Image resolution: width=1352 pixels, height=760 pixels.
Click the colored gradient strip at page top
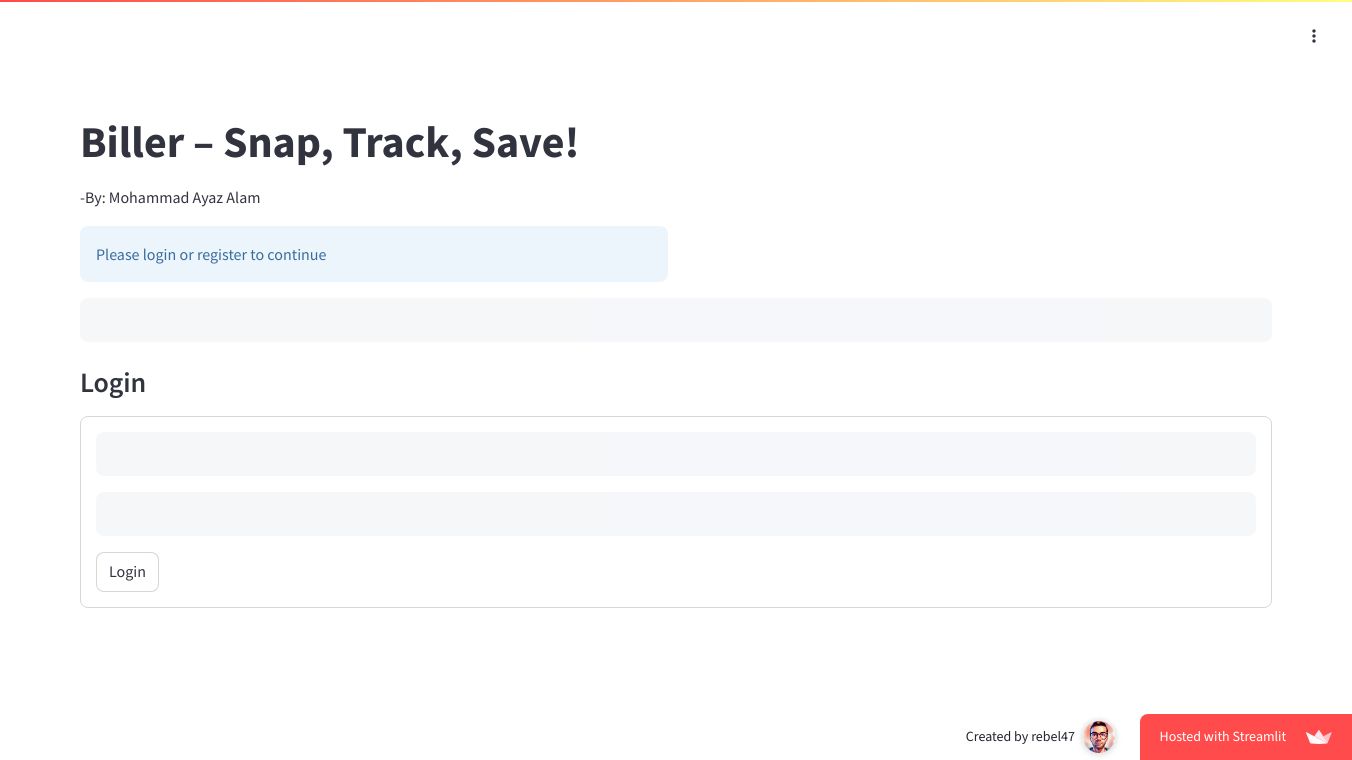click(x=675, y=1)
